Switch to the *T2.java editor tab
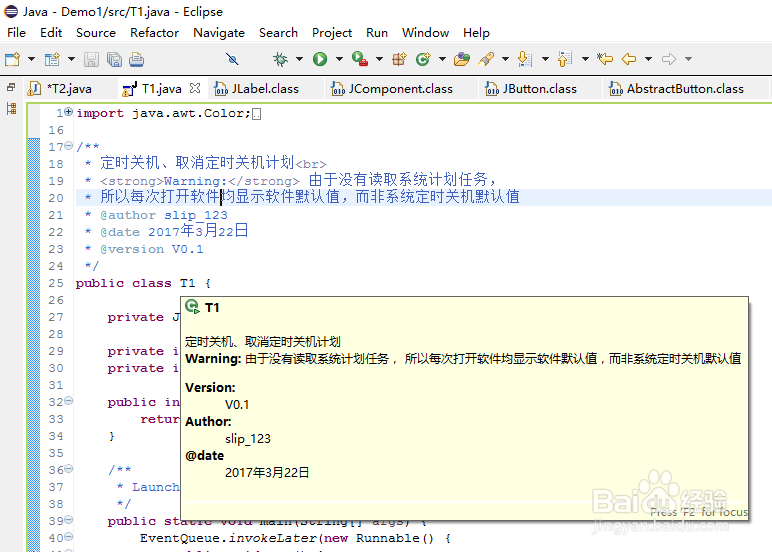772x552 pixels. click(69, 89)
